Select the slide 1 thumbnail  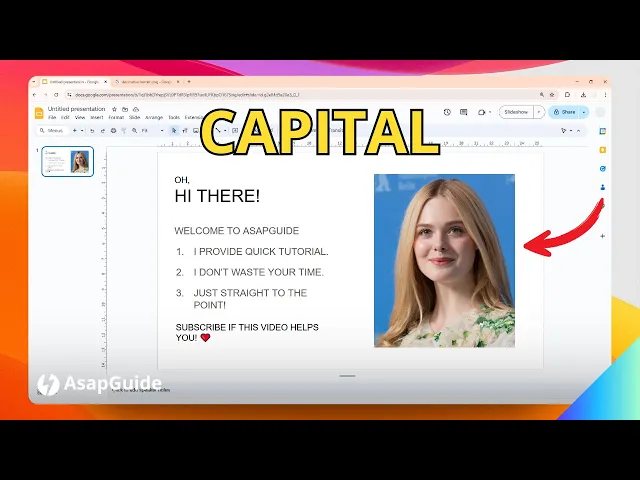coord(67,162)
